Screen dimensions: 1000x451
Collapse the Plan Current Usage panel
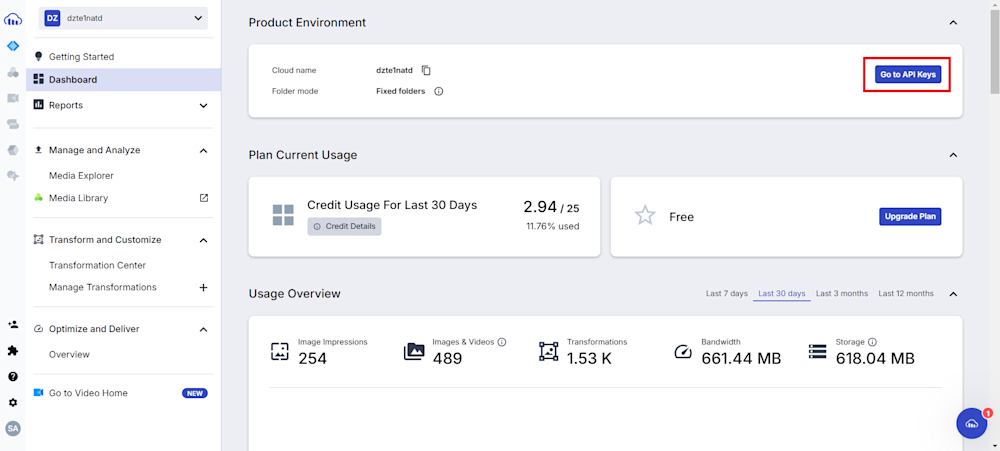(953, 155)
